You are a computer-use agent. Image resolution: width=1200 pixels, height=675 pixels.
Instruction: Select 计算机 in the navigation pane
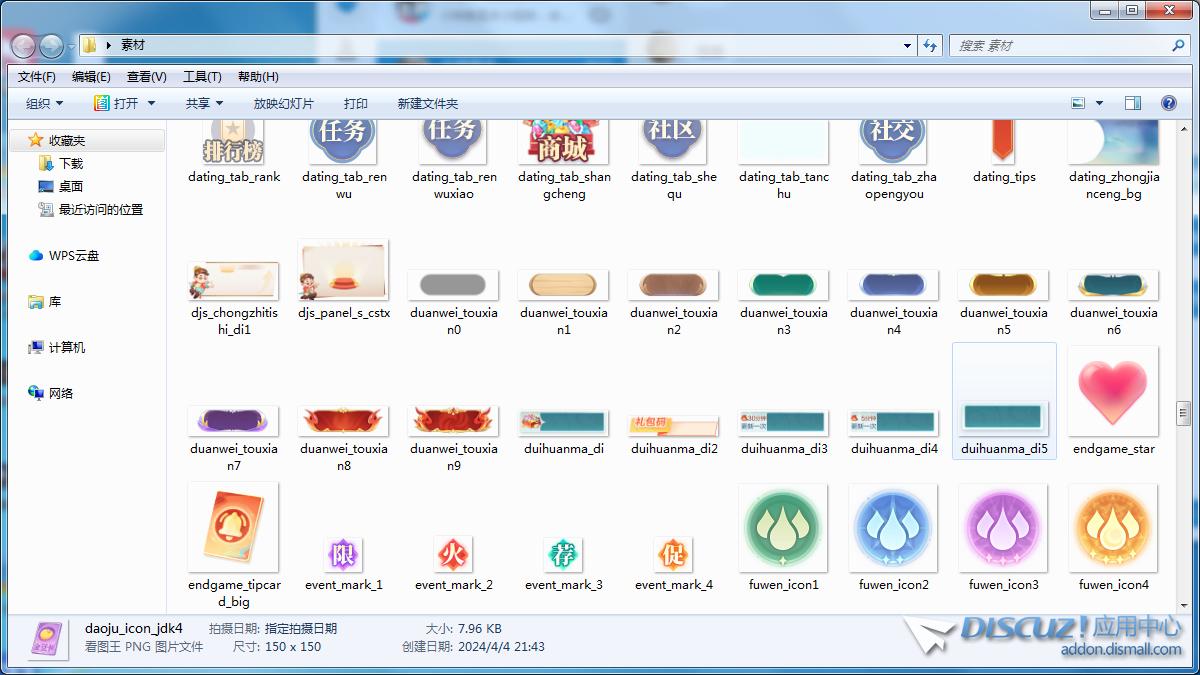[66, 348]
